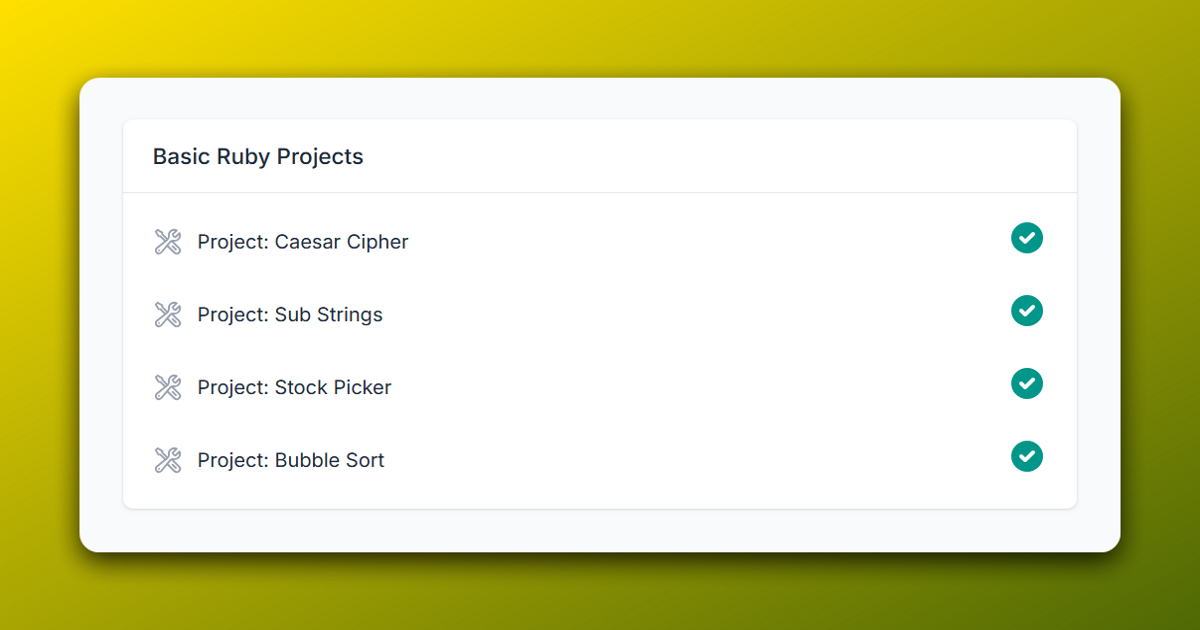Open Project: Sub Strings
Image resolution: width=1200 pixels, height=630 pixels.
point(290,314)
